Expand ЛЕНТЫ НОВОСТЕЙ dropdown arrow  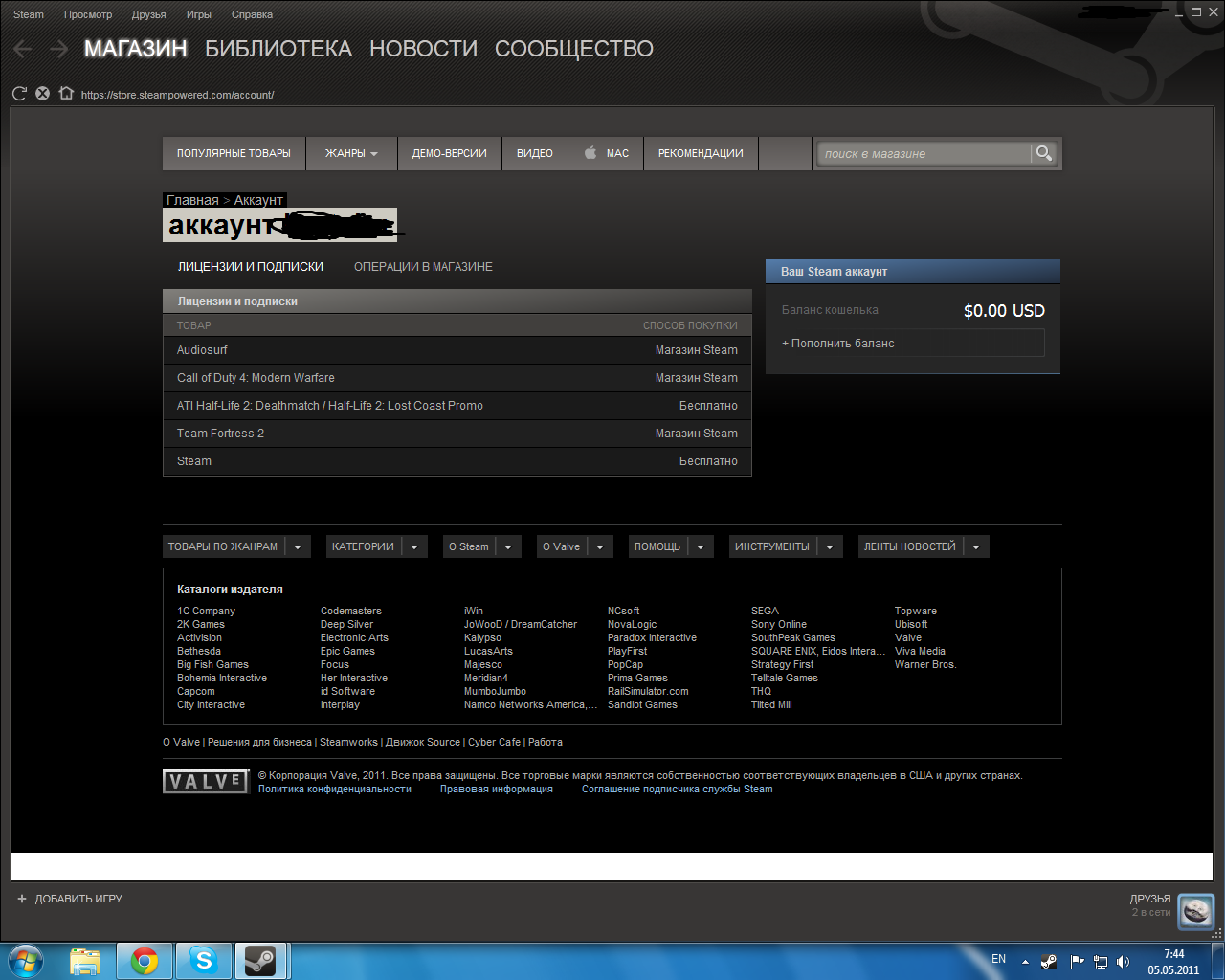tap(976, 547)
